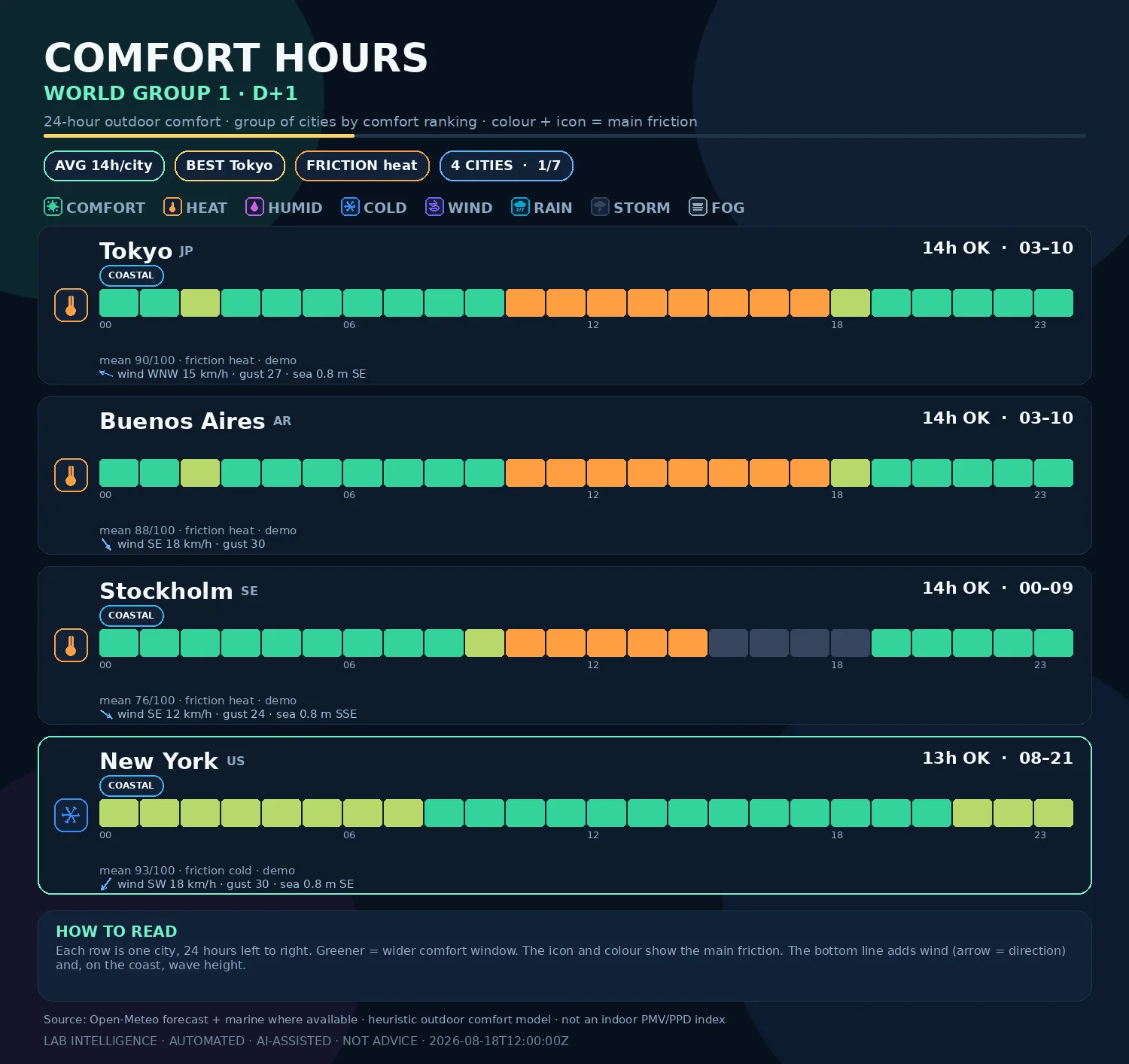Select the BEST Tokyo pill
Screen dimensions: 1129x1064
(230, 166)
